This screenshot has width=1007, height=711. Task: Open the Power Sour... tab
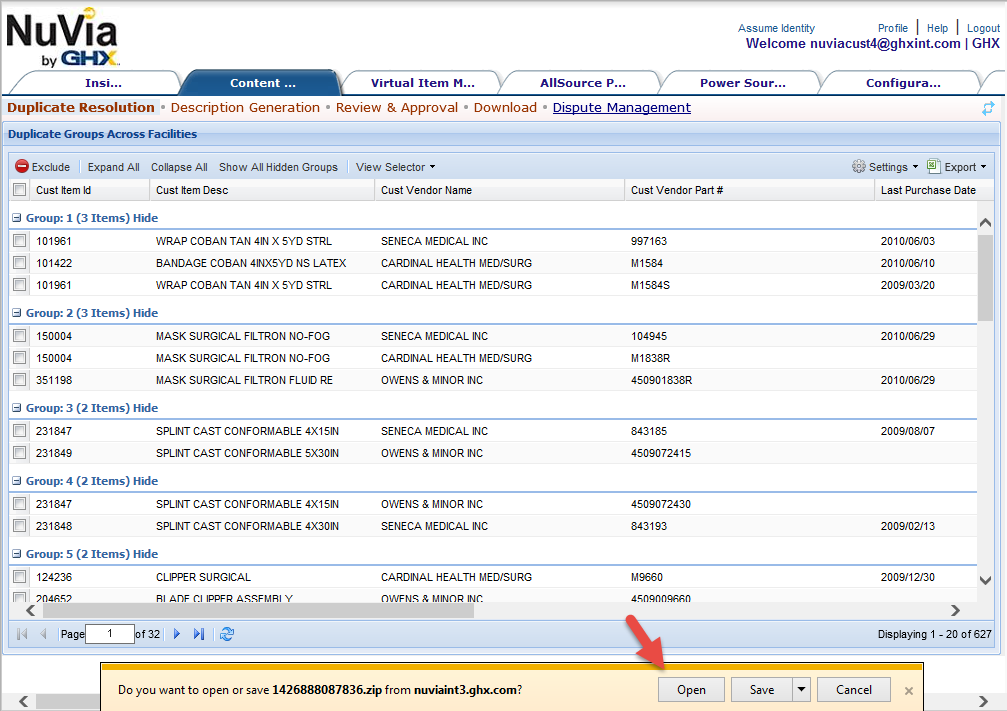[x=742, y=83]
